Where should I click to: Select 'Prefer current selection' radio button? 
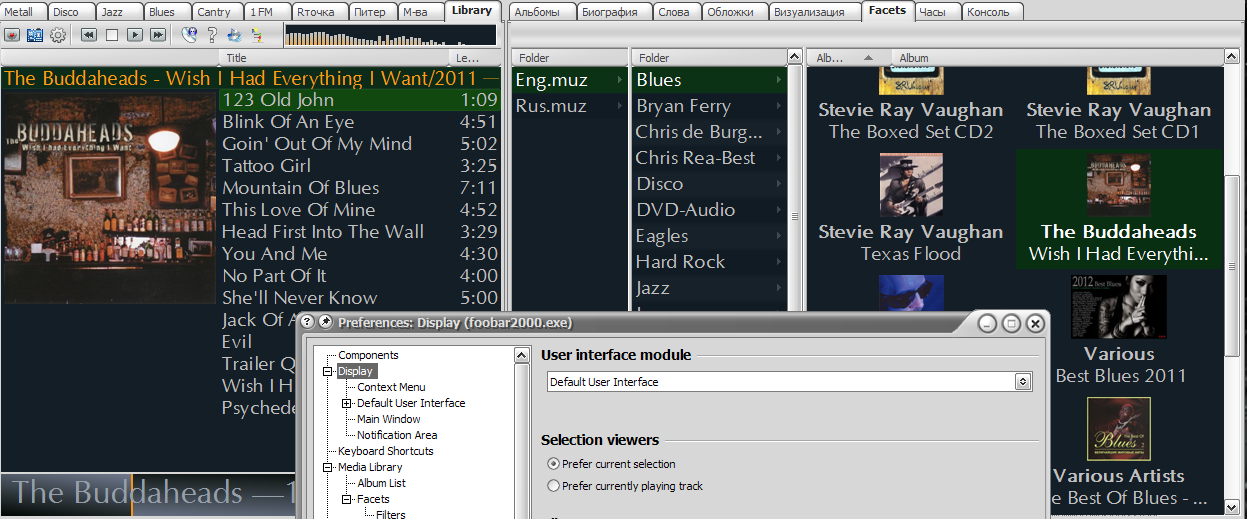[554, 464]
